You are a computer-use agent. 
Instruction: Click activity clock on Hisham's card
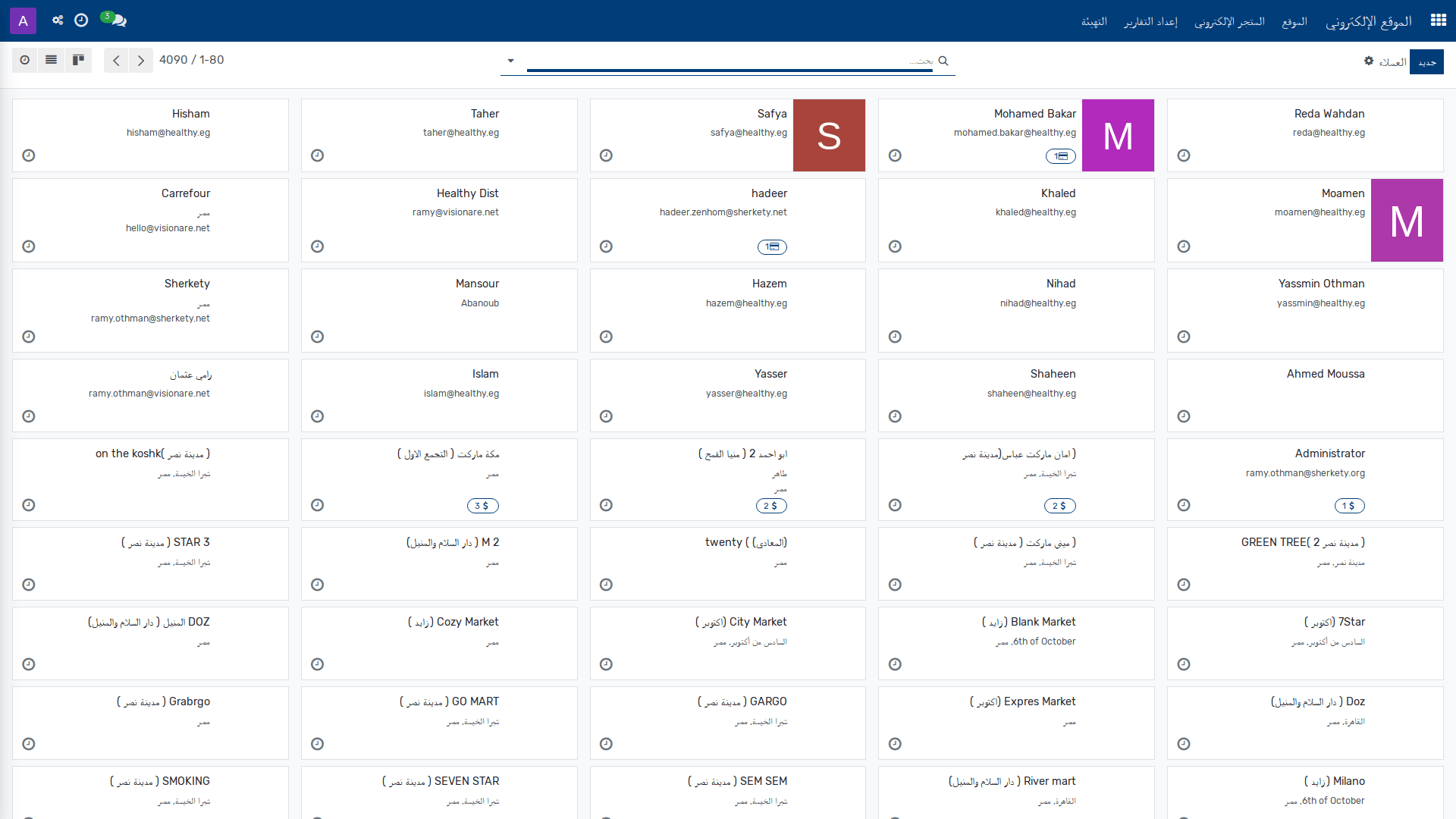point(29,155)
